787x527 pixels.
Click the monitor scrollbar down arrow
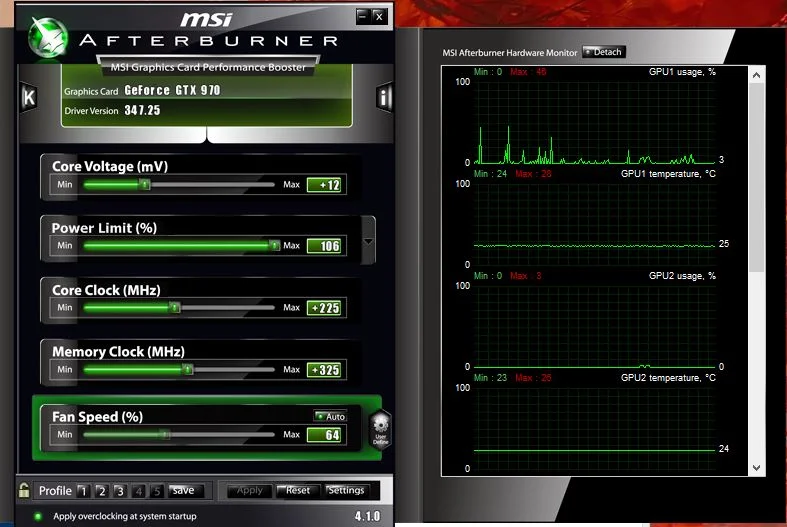point(756,468)
